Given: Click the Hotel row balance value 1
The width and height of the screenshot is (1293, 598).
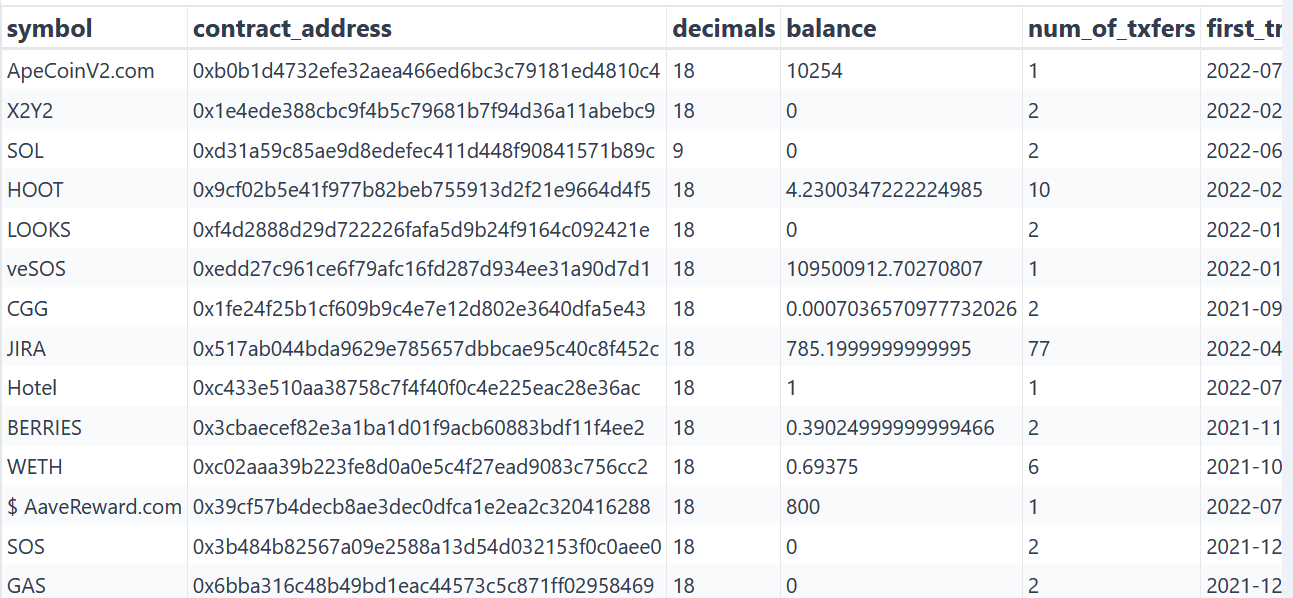Looking at the screenshot, I should click(x=792, y=388).
